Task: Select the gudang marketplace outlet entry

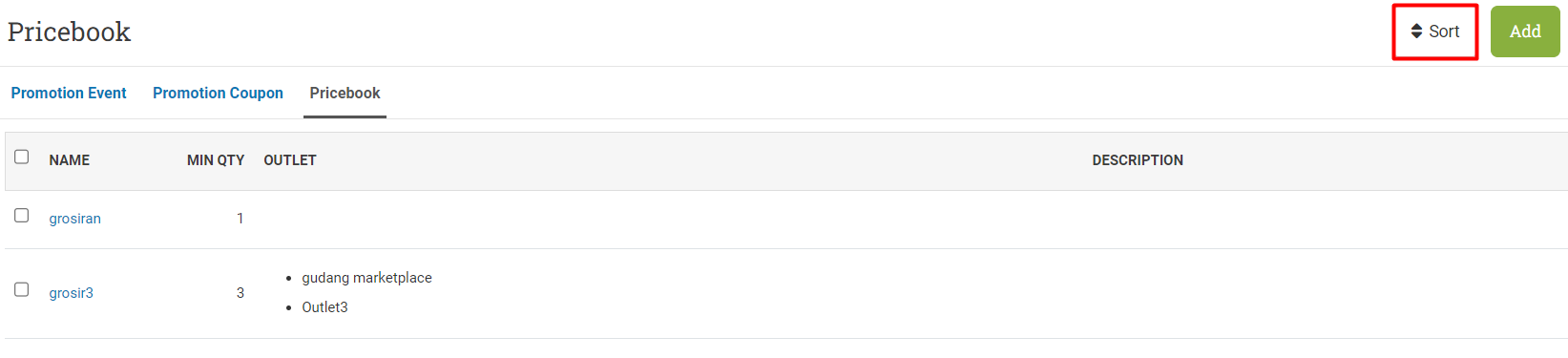Action: 367,278
